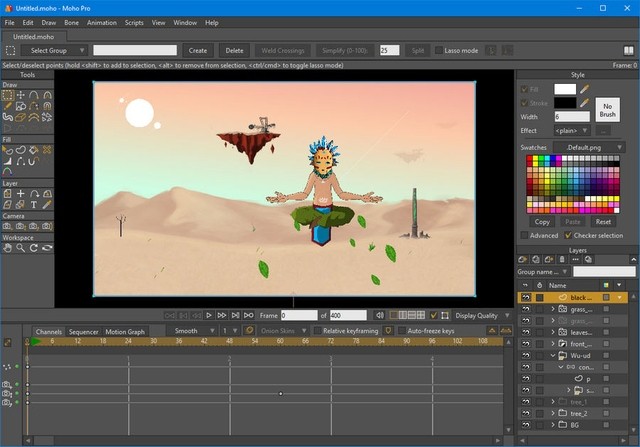Select the Magnifier zoom tool in Workspace
Viewport: 640px width, 447px height.
pyautogui.click(x=21, y=248)
